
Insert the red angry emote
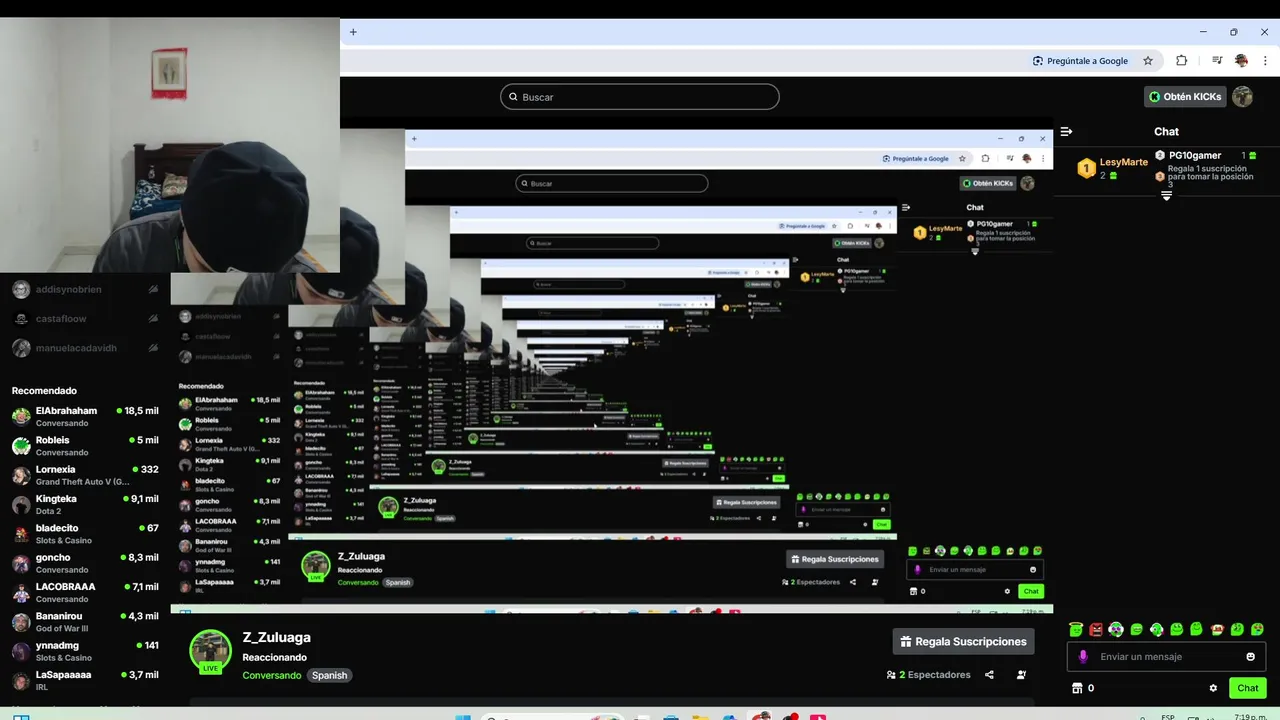click(1096, 629)
